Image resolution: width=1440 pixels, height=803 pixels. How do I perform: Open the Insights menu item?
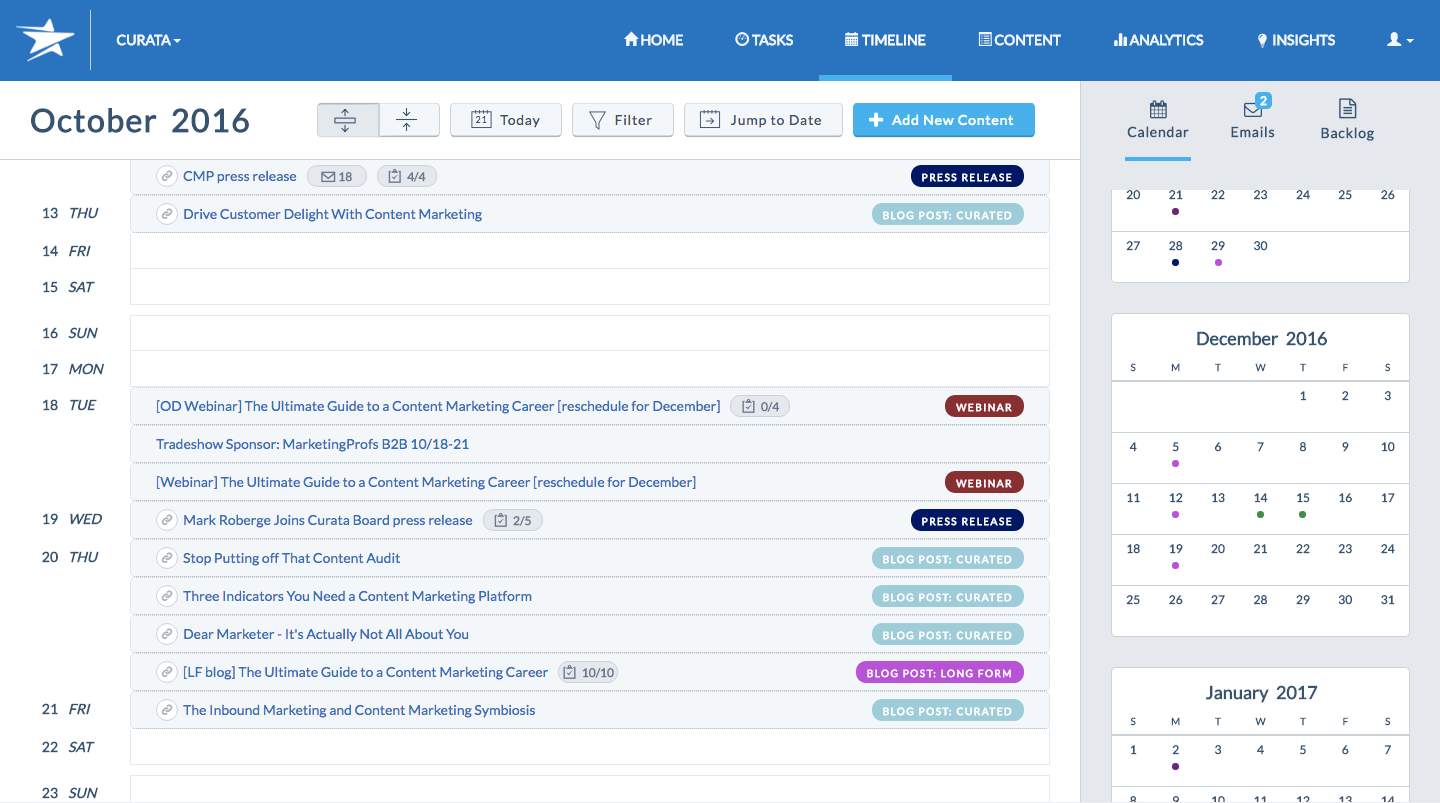(1295, 40)
